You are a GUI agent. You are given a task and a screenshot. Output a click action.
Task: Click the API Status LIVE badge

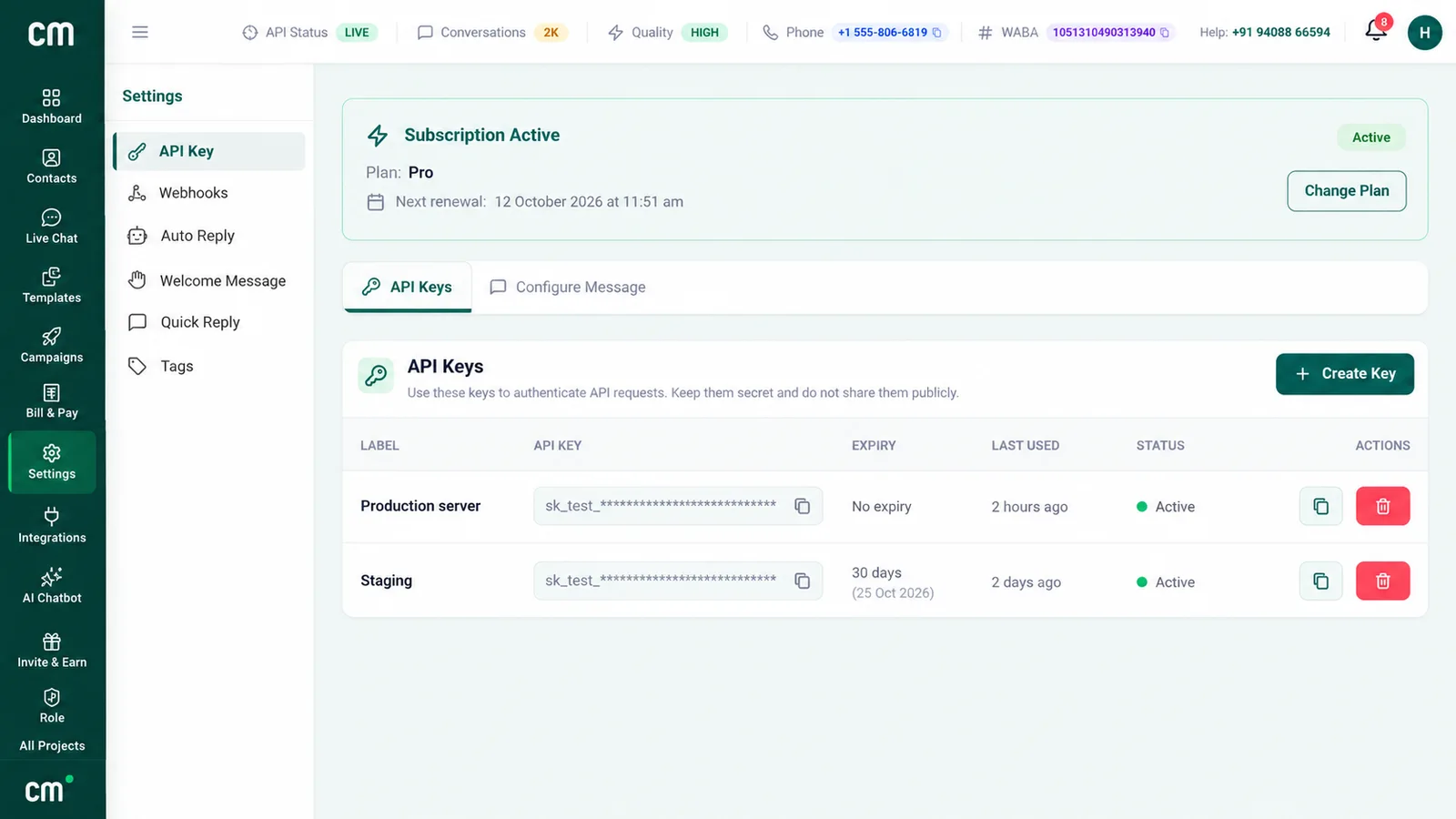pos(357,33)
